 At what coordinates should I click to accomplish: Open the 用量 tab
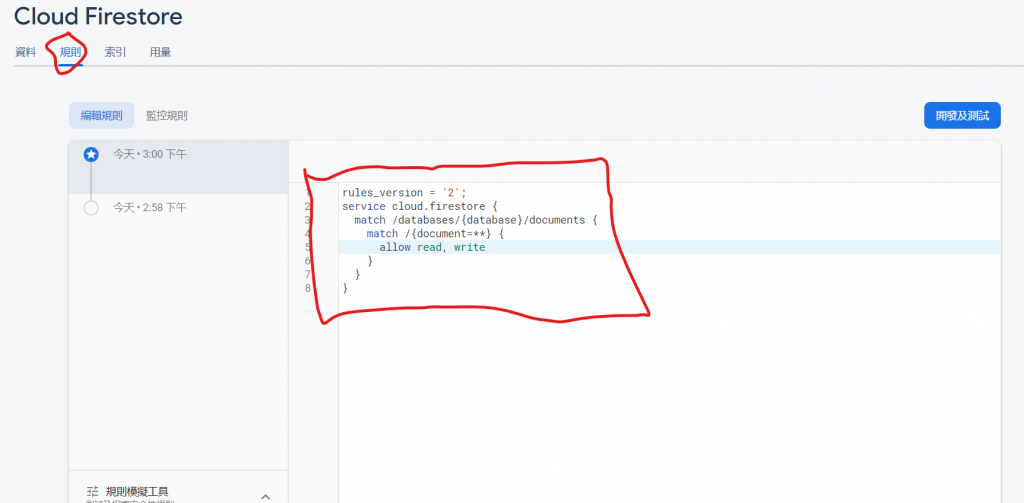160,52
